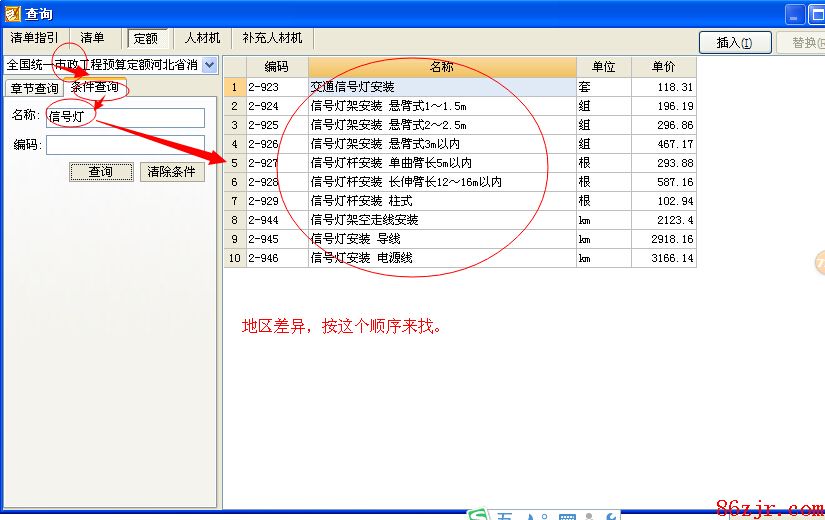The width and height of the screenshot is (825, 520).
Task: Open the 清单 tab
Action: [92, 38]
